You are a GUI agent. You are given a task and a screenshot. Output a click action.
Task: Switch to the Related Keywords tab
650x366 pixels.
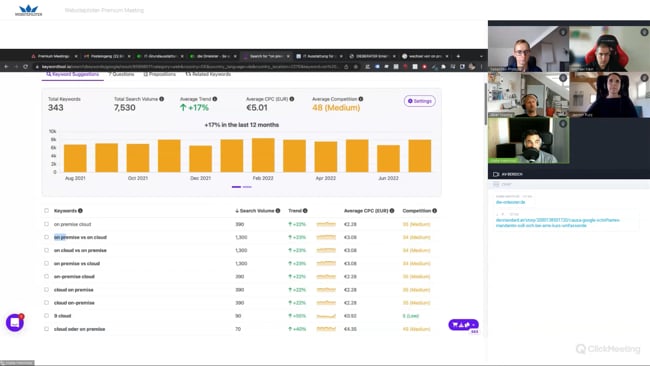(208, 74)
